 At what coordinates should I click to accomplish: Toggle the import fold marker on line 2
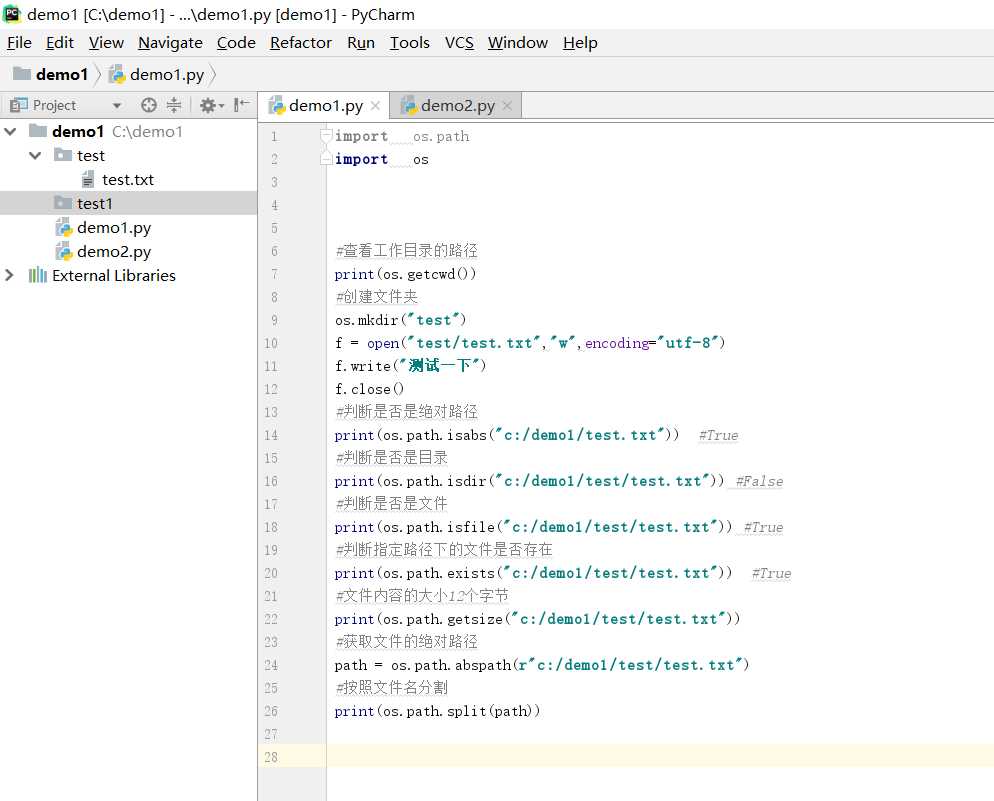point(326,158)
